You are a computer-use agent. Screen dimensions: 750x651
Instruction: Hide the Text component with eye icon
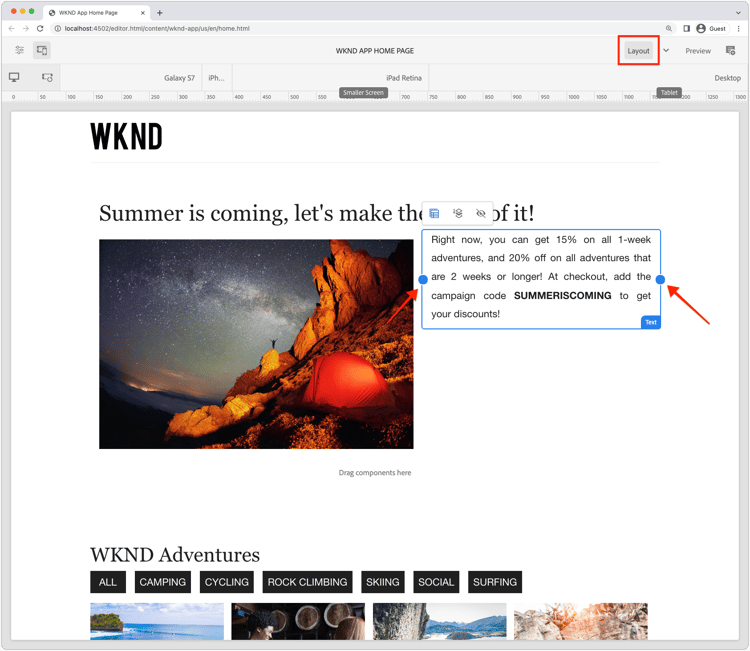click(x=481, y=213)
